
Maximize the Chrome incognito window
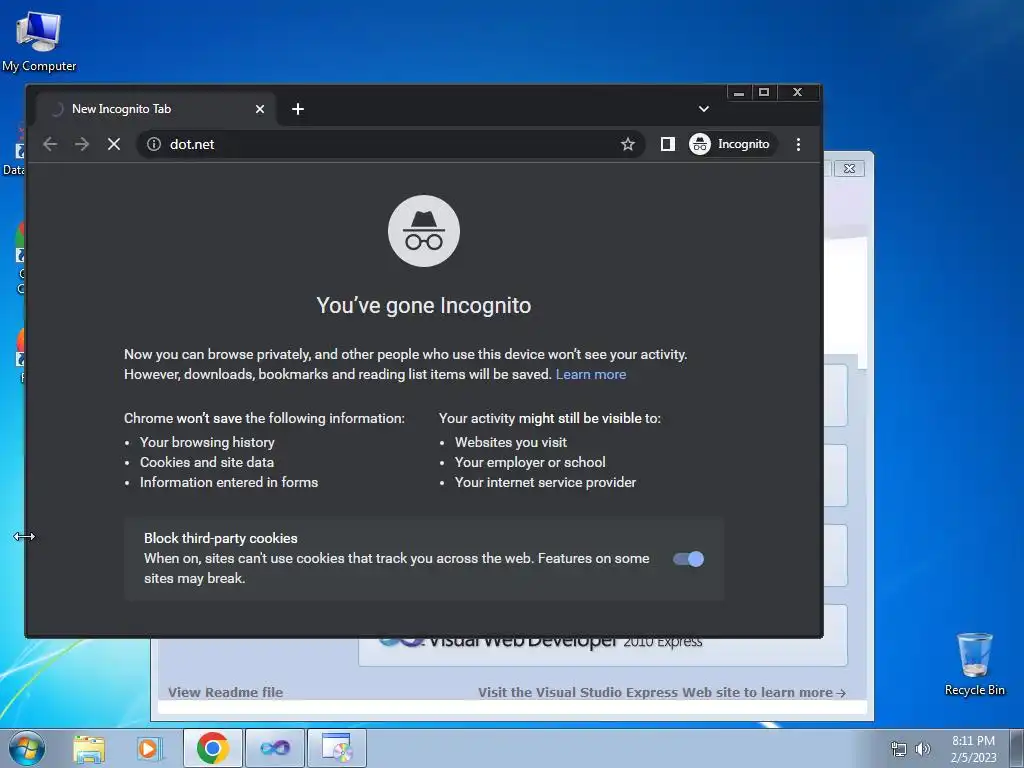(763, 93)
